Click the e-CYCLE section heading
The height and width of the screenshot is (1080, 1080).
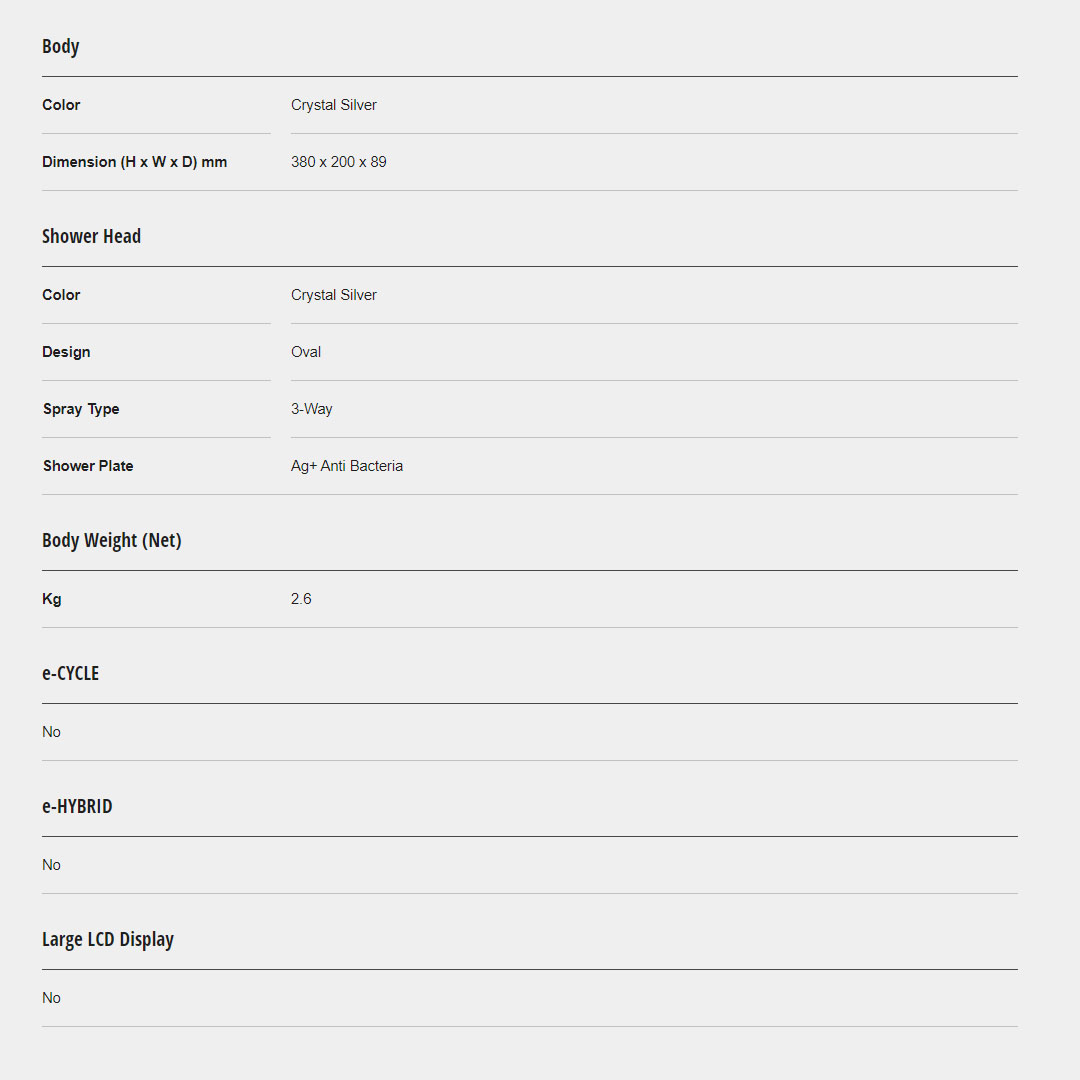pyautogui.click(x=70, y=674)
